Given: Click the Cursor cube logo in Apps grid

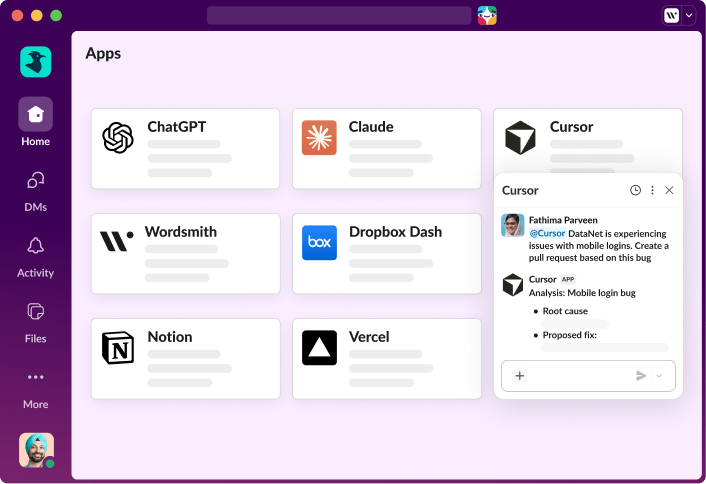Looking at the screenshot, I should click(520, 138).
